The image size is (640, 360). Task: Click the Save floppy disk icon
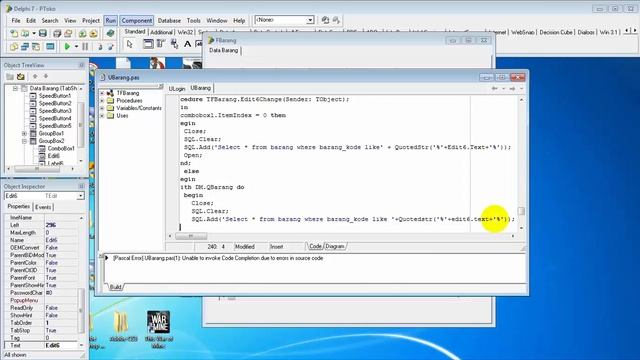coord(42,33)
